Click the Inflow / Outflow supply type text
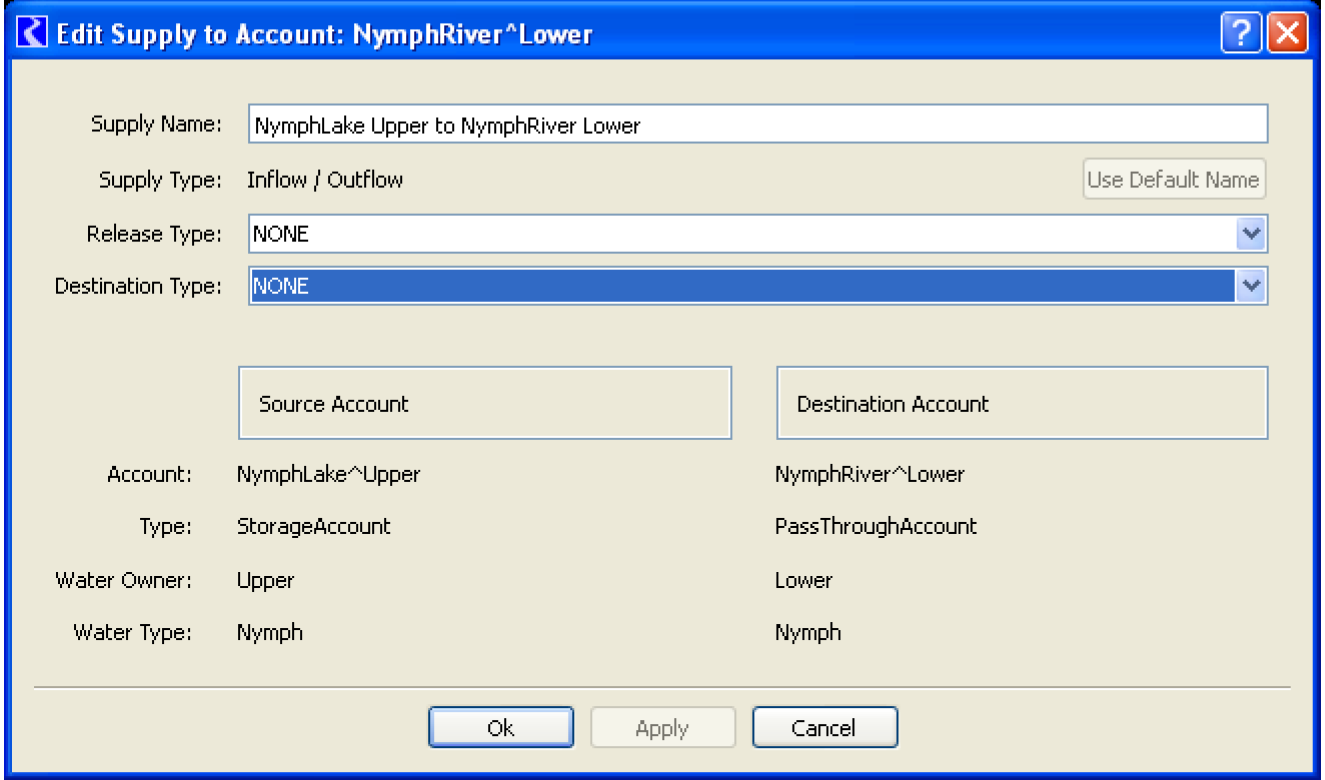 (325, 180)
